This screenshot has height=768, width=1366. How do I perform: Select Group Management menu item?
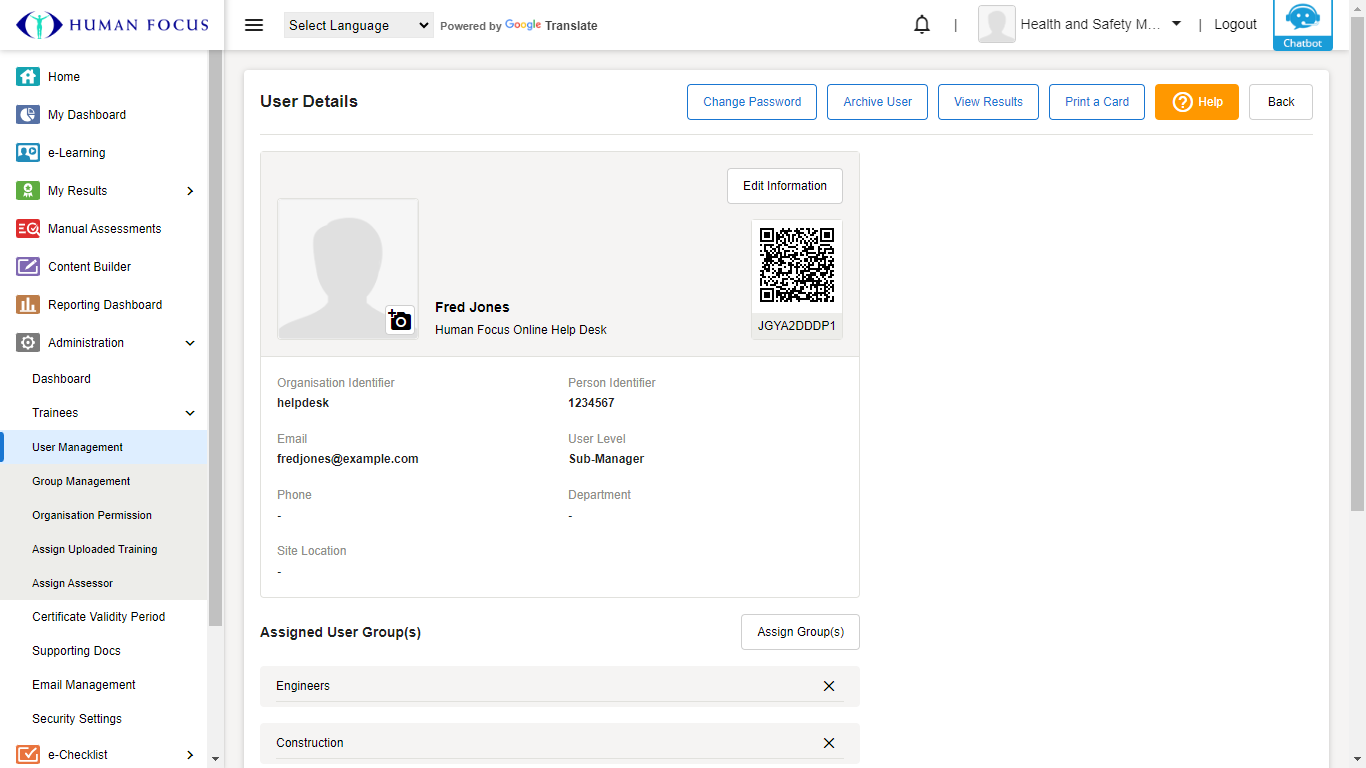pos(81,481)
